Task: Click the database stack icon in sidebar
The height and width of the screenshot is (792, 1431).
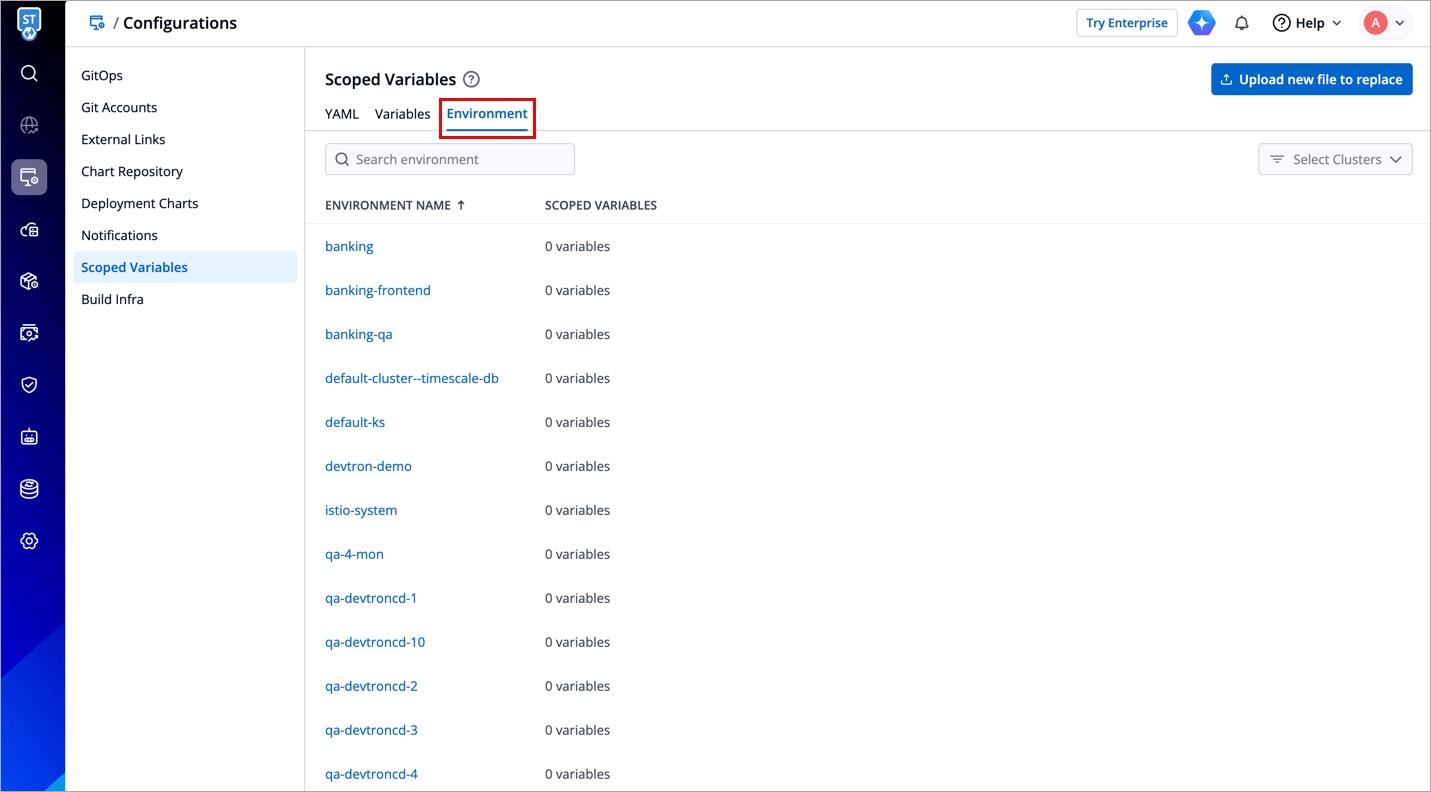Action: [29, 489]
